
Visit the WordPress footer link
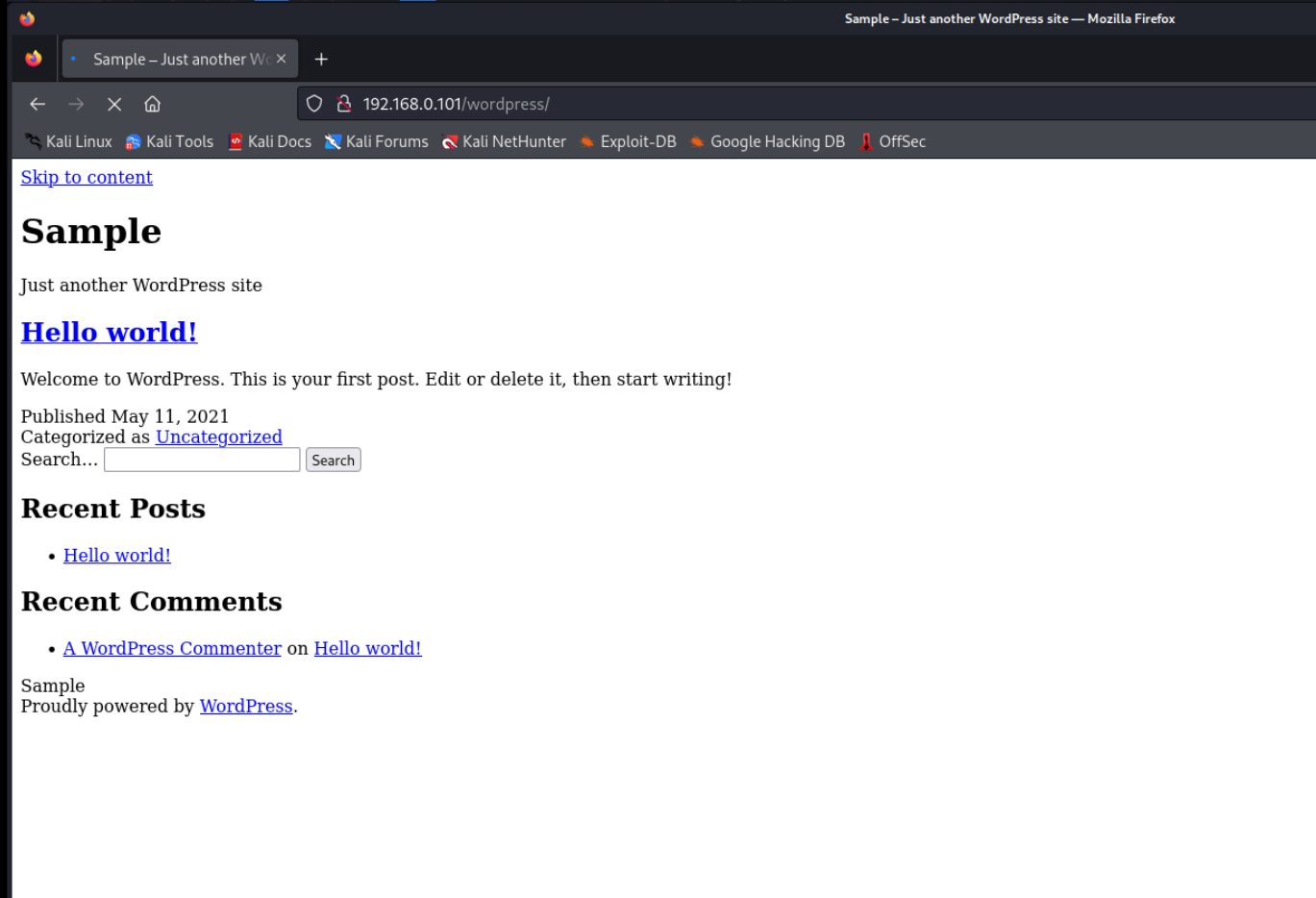click(246, 706)
